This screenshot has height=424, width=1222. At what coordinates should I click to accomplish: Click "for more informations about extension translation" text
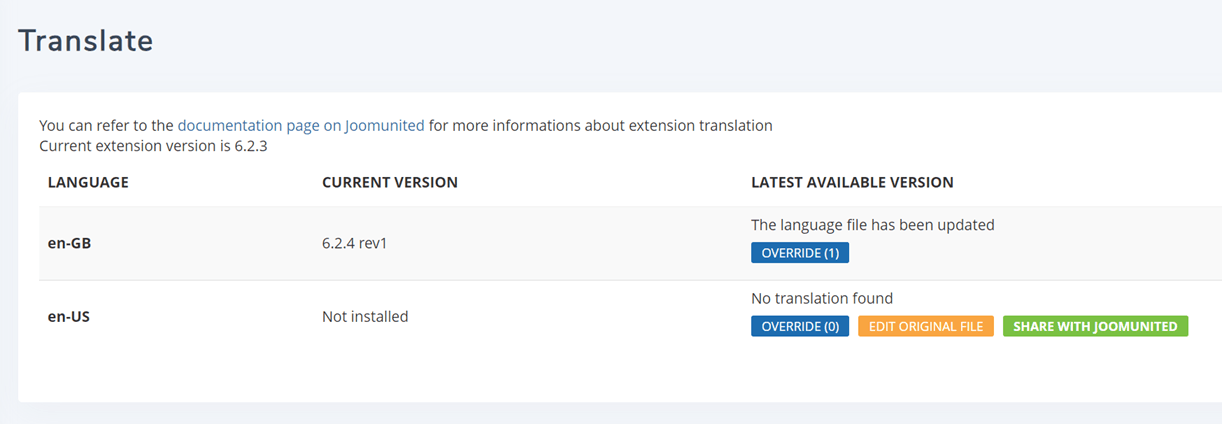pyautogui.click(x=600, y=126)
